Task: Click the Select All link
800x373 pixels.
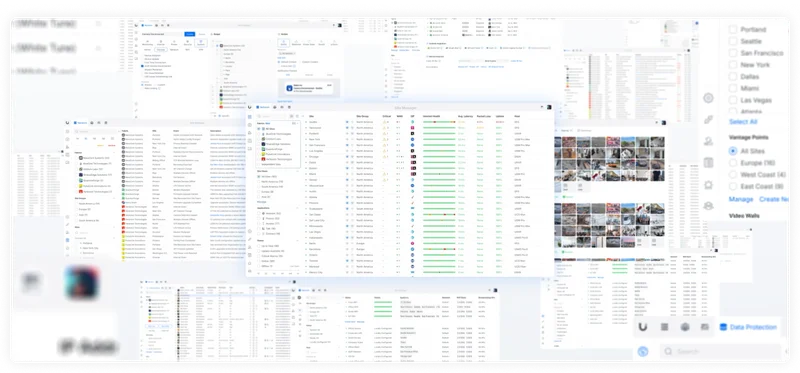Action: pos(743,121)
